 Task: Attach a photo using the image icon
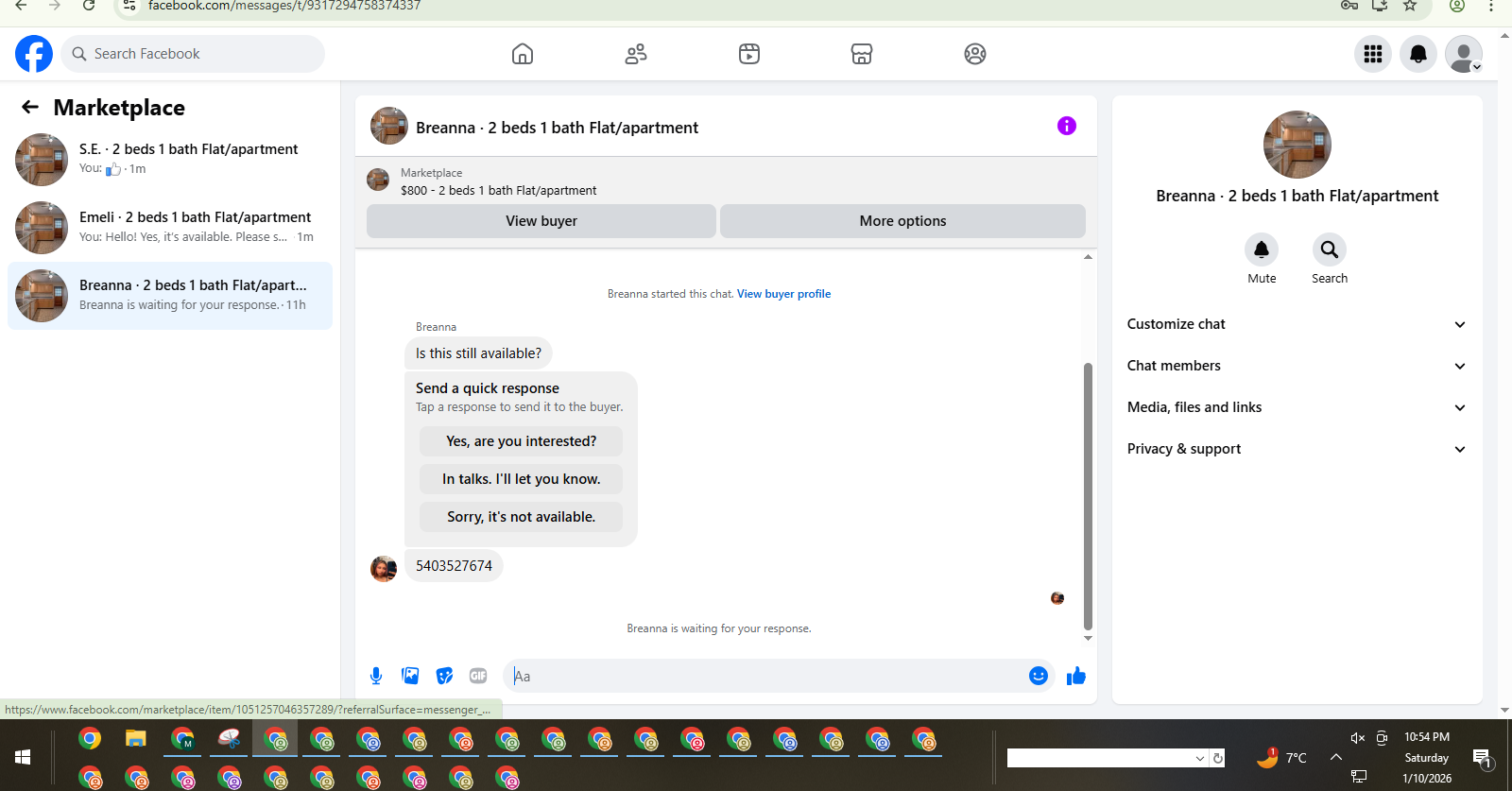[x=410, y=676]
